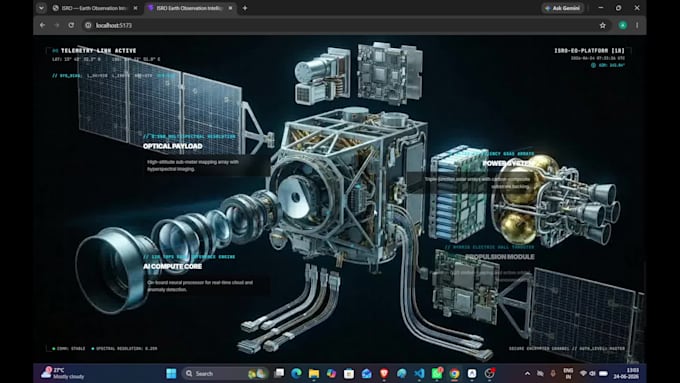Screen dimensions: 680x383
Task: Open Copilot from the taskbar
Action: [x=331, y=373]
